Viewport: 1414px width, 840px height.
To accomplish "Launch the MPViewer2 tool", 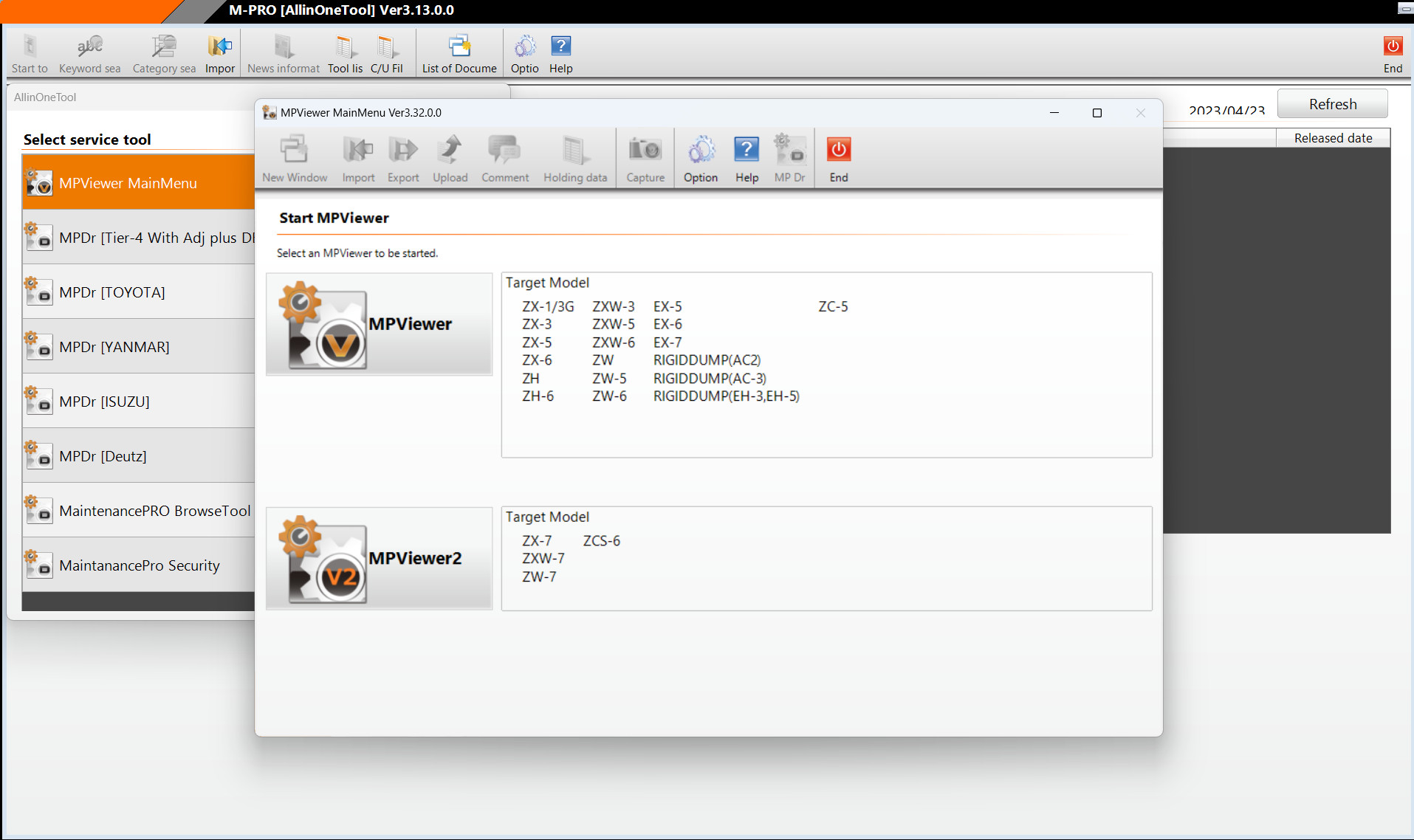I will [380, 558].
